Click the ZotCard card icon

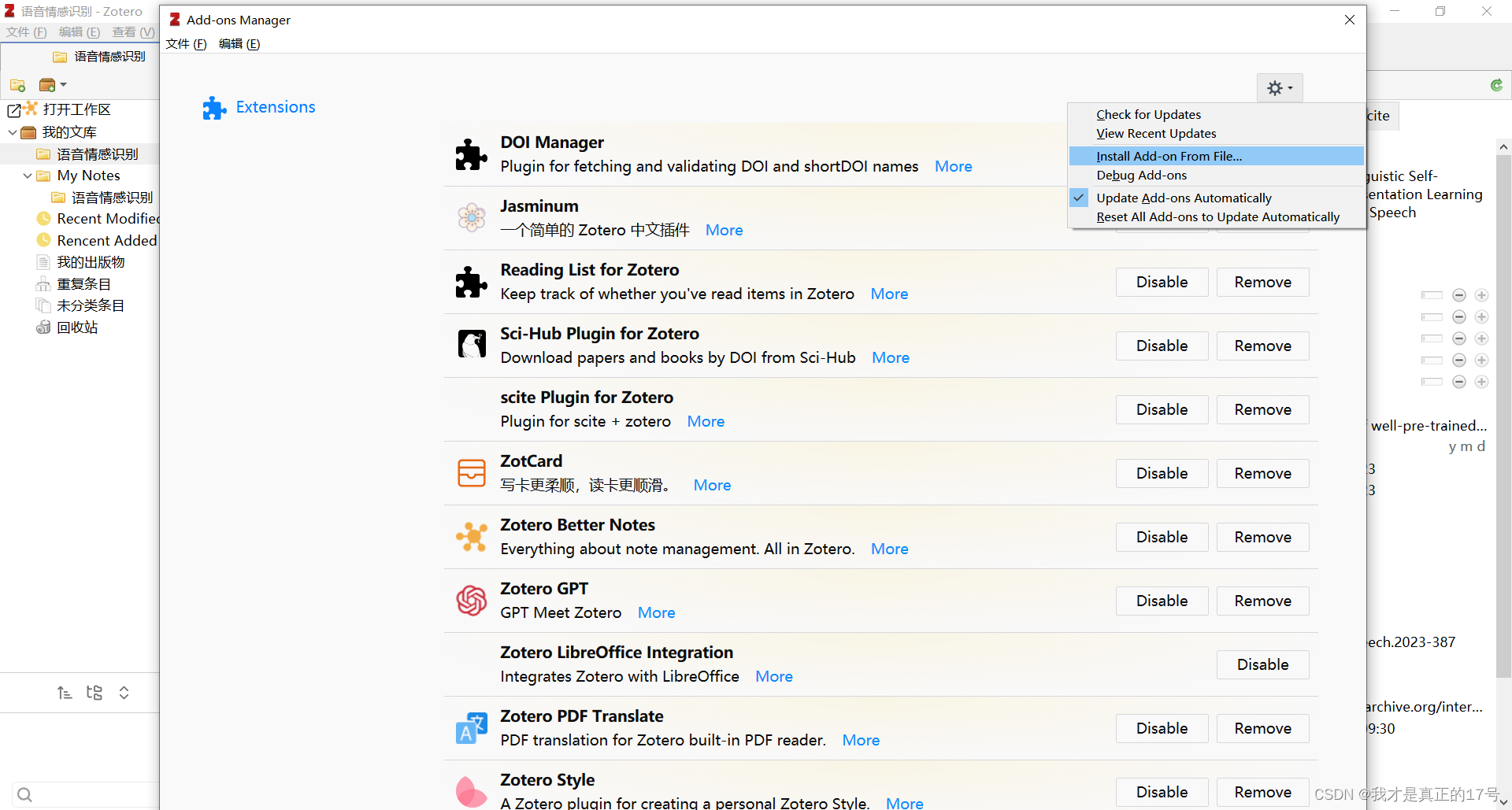tap(472, 472)
